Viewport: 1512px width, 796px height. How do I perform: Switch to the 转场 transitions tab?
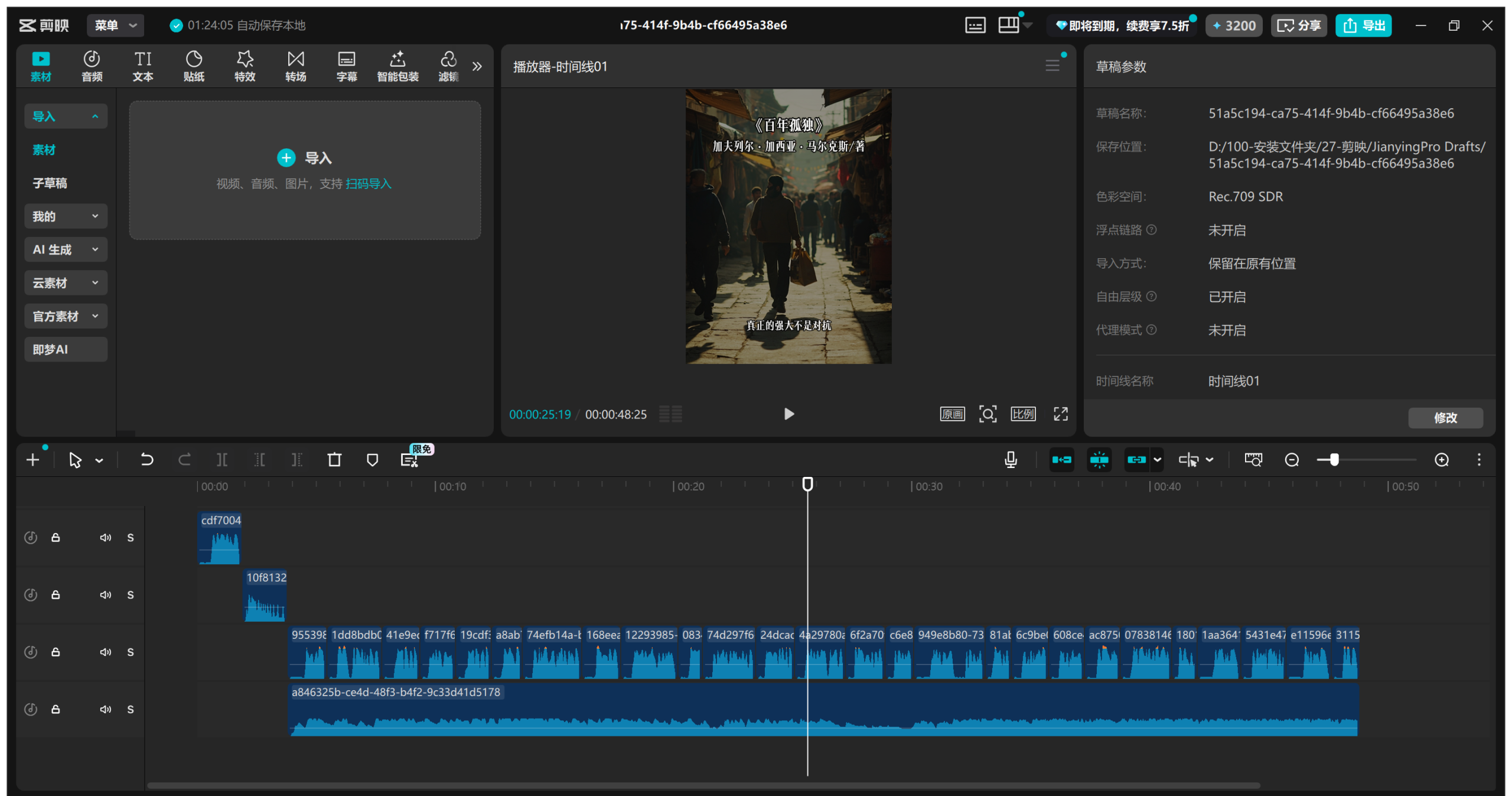pos(295,66)
